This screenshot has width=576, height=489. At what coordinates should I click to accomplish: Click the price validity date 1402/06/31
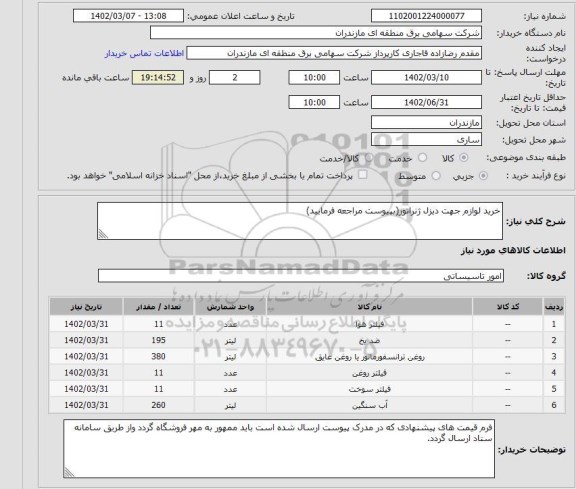(426, 103)
